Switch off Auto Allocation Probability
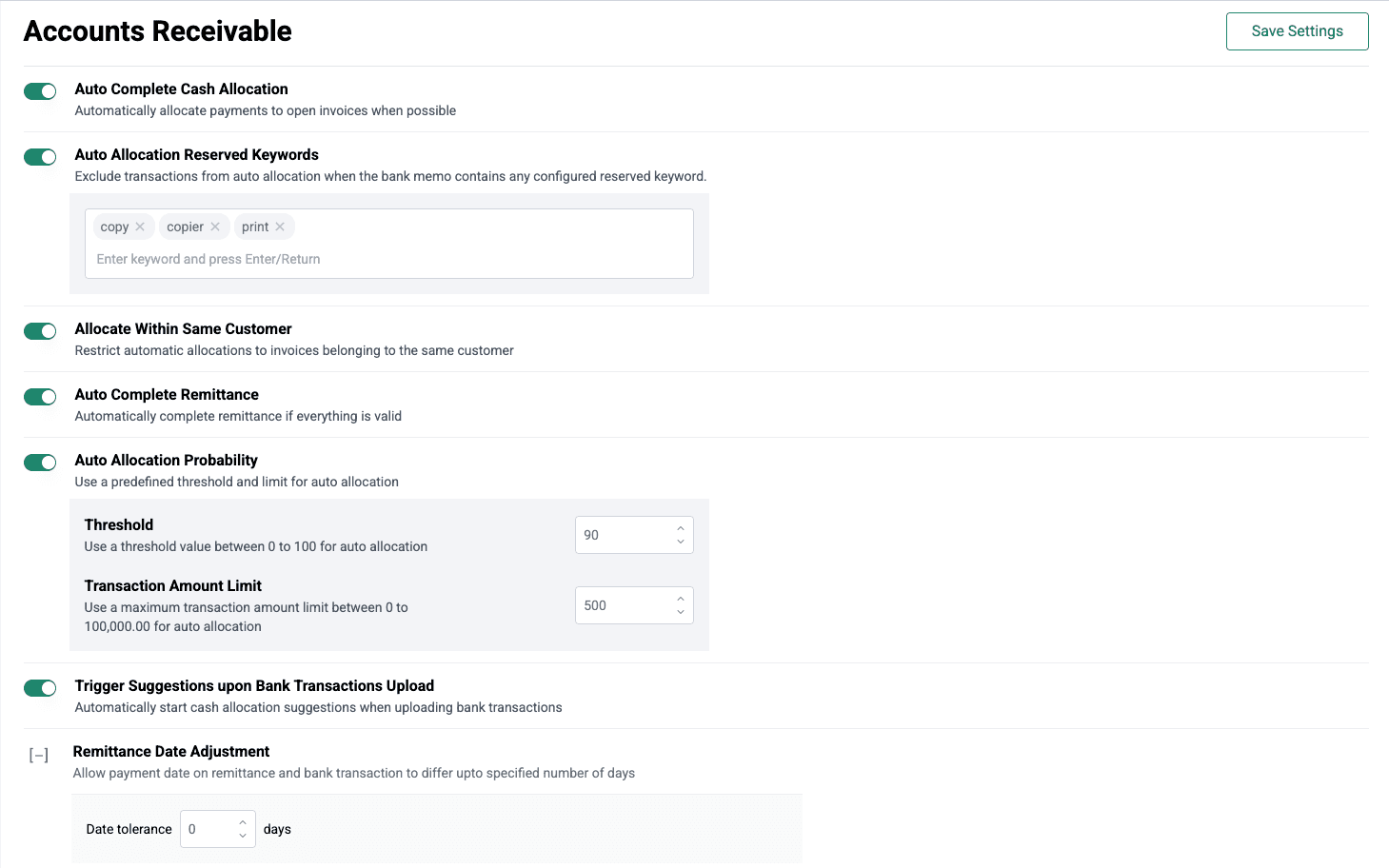This screenshot has width=1389, height=868. tap(40, 463)
